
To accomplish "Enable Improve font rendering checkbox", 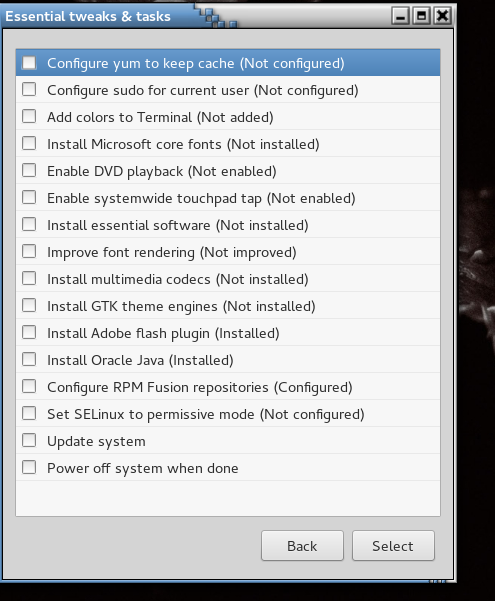I will [x=29, y=251].
